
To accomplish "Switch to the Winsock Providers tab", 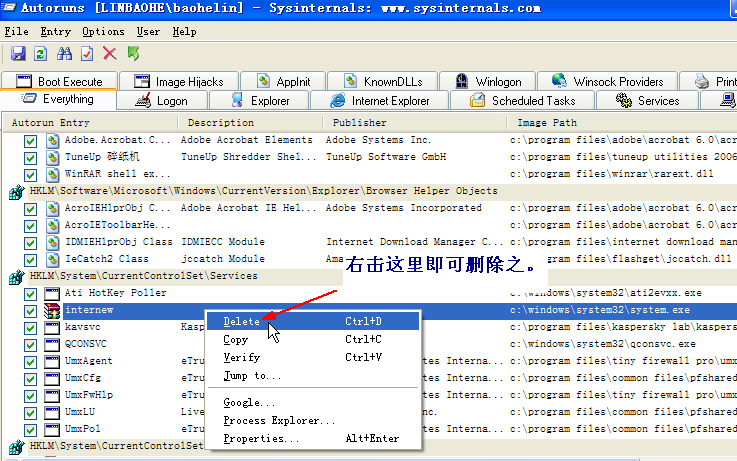I will coord(607,81).
